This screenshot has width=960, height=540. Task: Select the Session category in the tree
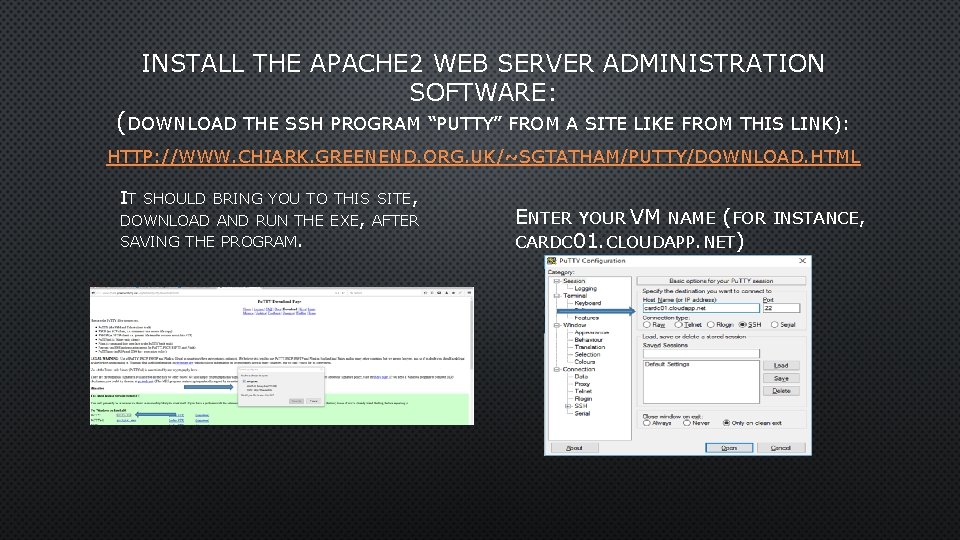574,281
